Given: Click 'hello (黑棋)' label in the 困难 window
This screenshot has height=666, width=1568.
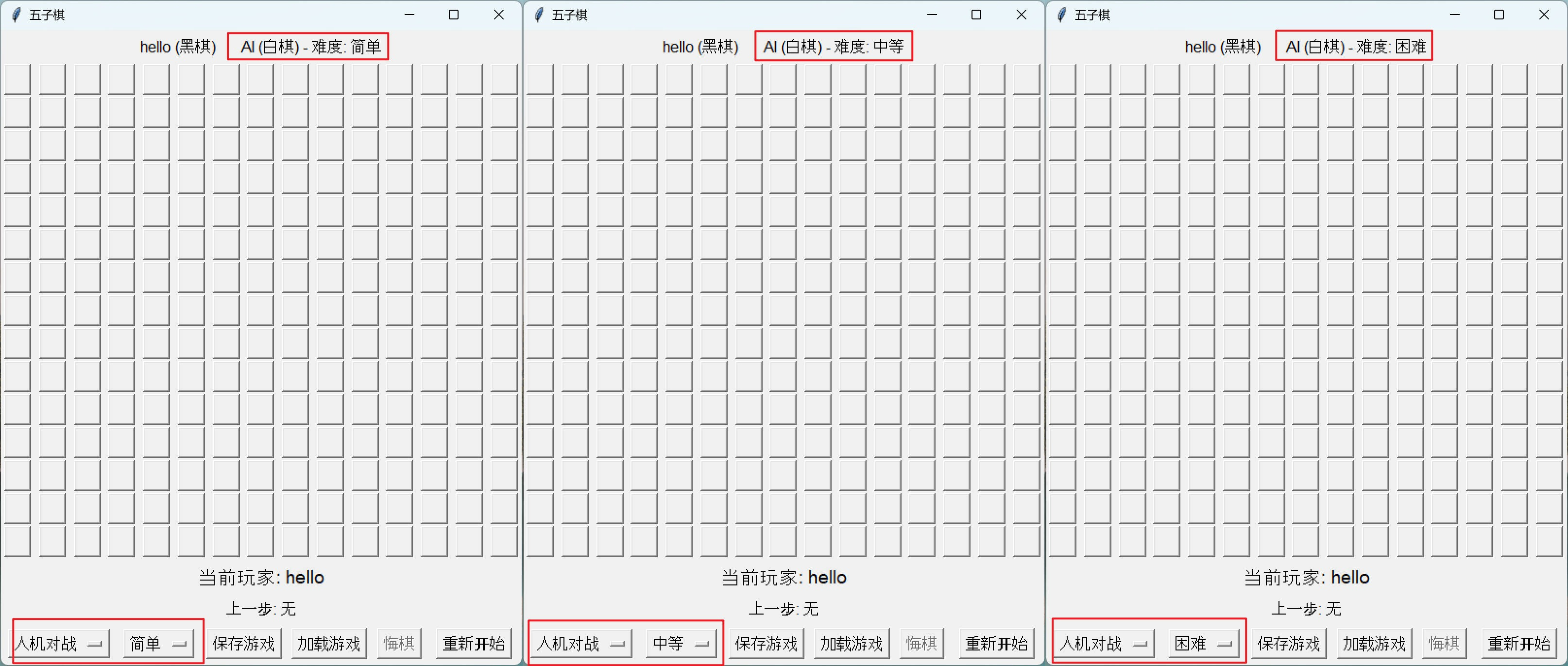Looking at the screenshot, I should click(x=1223, y=47).
